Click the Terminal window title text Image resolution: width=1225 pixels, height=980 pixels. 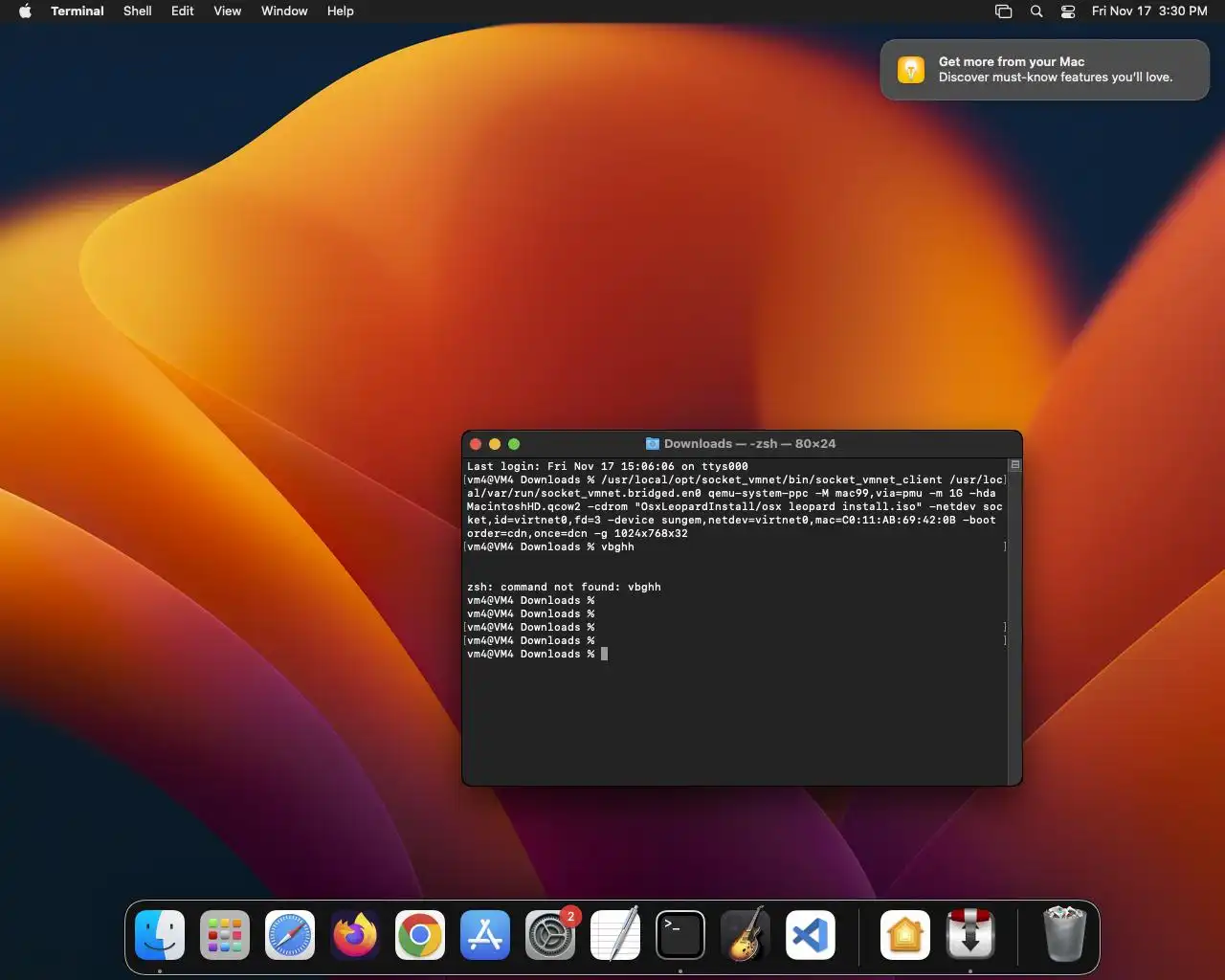pos(749,444)
